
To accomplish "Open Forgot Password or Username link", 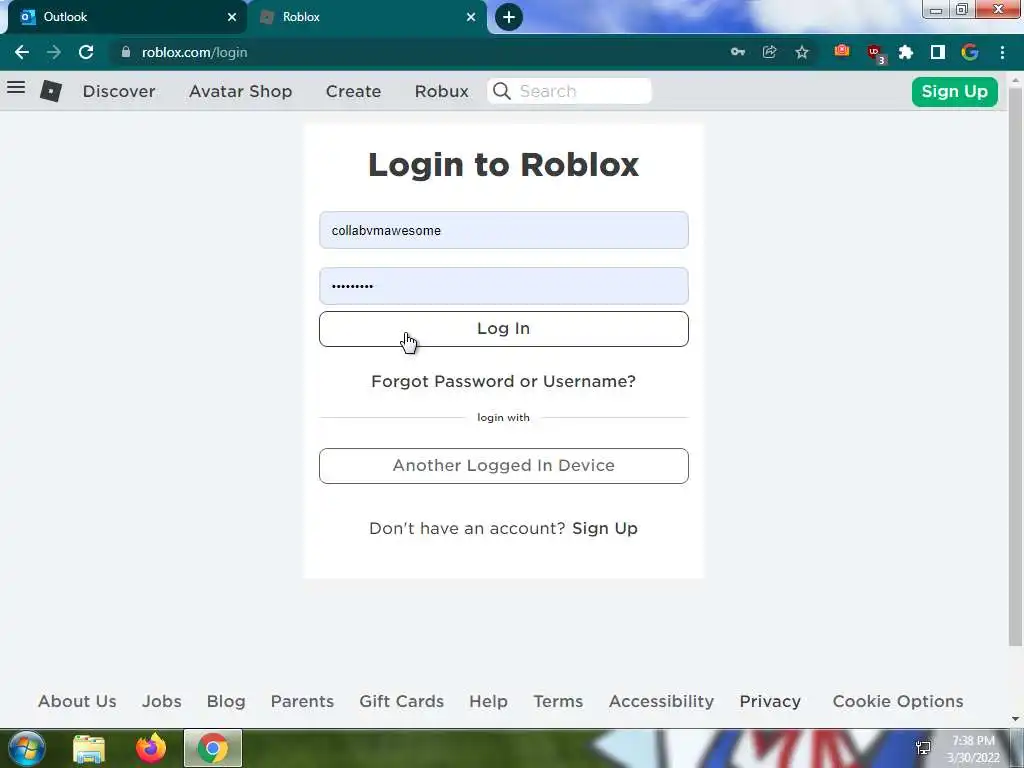I will pos(504,381).
